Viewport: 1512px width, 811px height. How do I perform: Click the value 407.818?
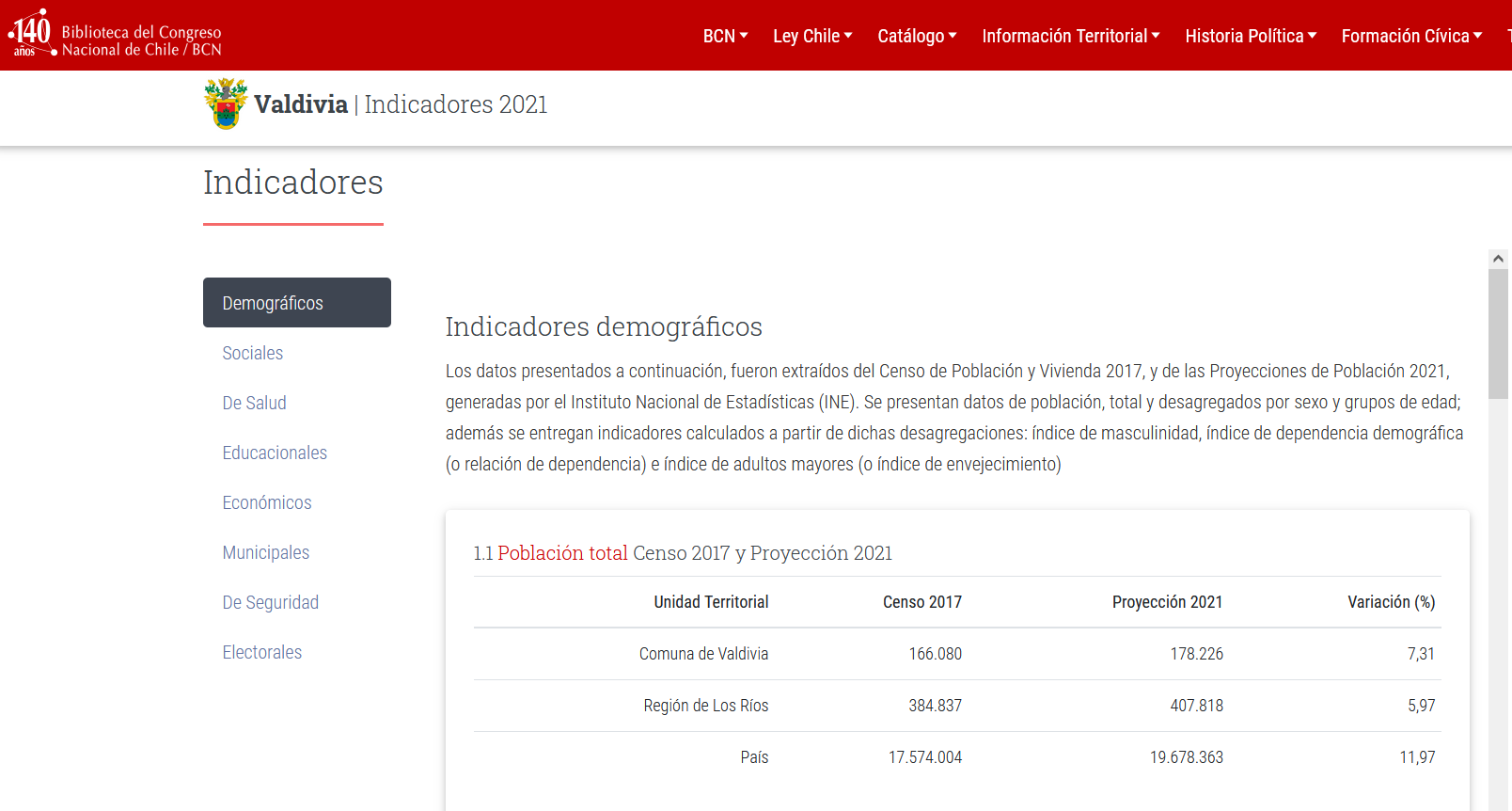point(1196,706)
